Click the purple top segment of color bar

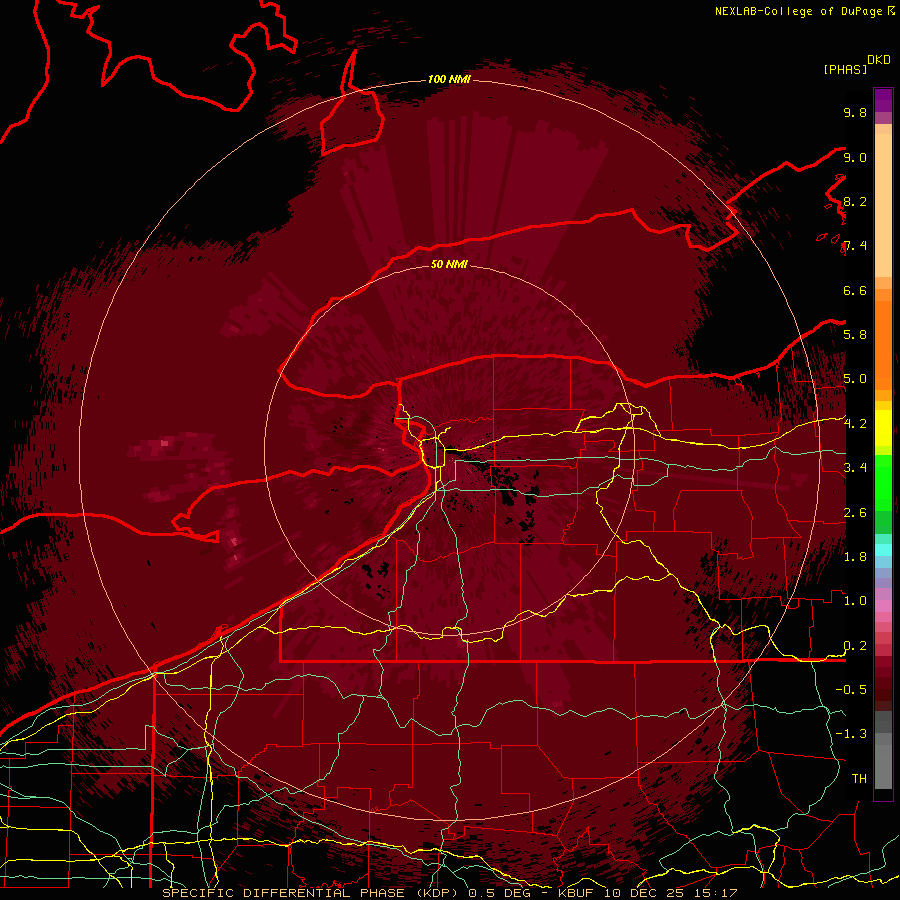(x=883, y=100)
